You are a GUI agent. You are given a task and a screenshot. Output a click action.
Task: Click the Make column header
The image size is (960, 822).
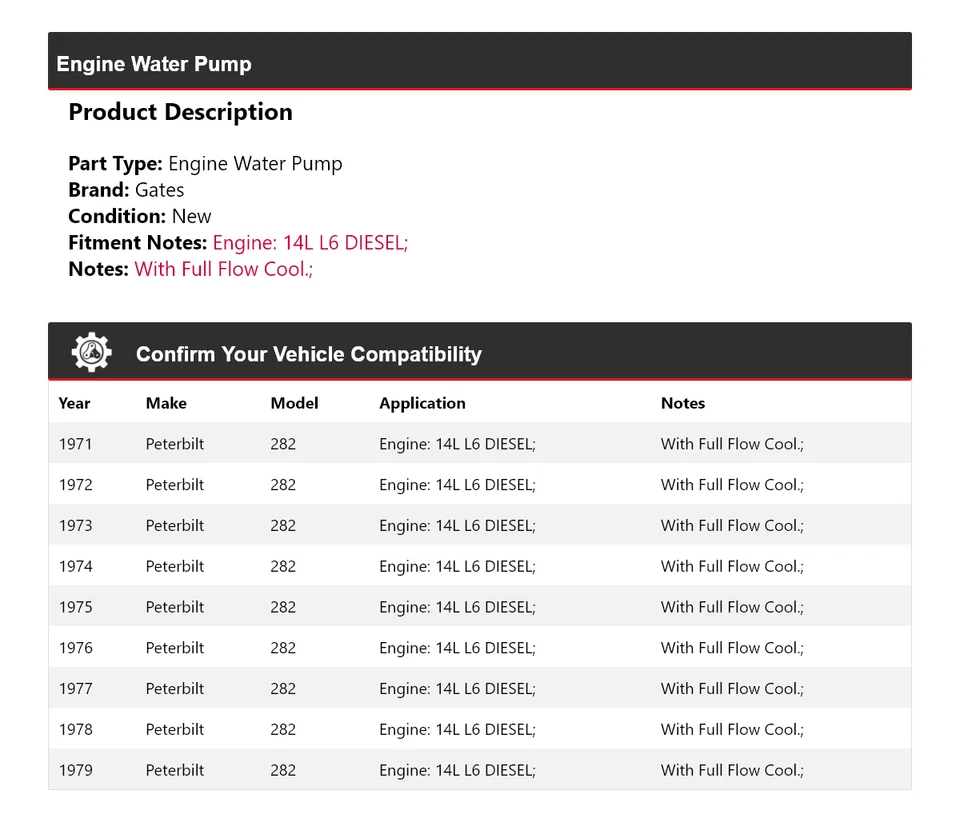click(166, 403)
